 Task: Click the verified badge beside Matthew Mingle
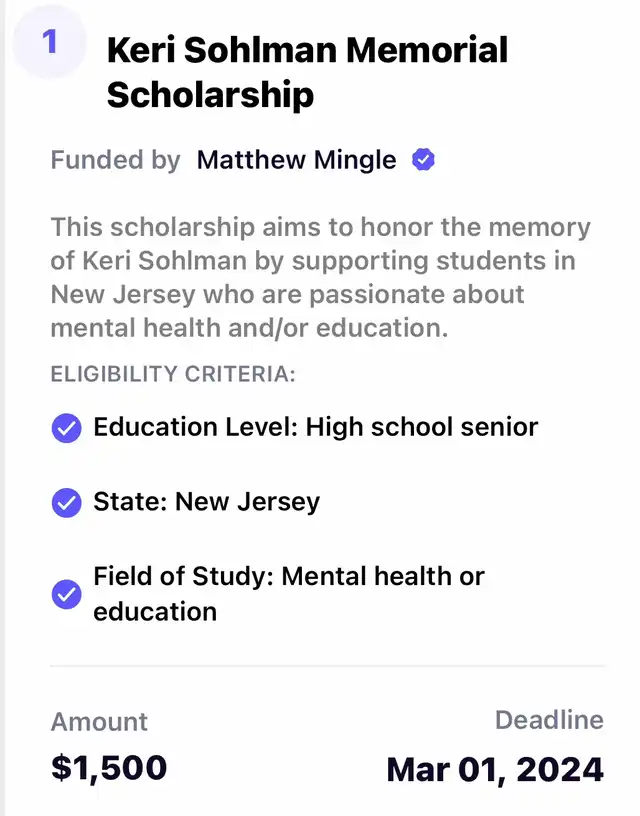pos(424,160)
